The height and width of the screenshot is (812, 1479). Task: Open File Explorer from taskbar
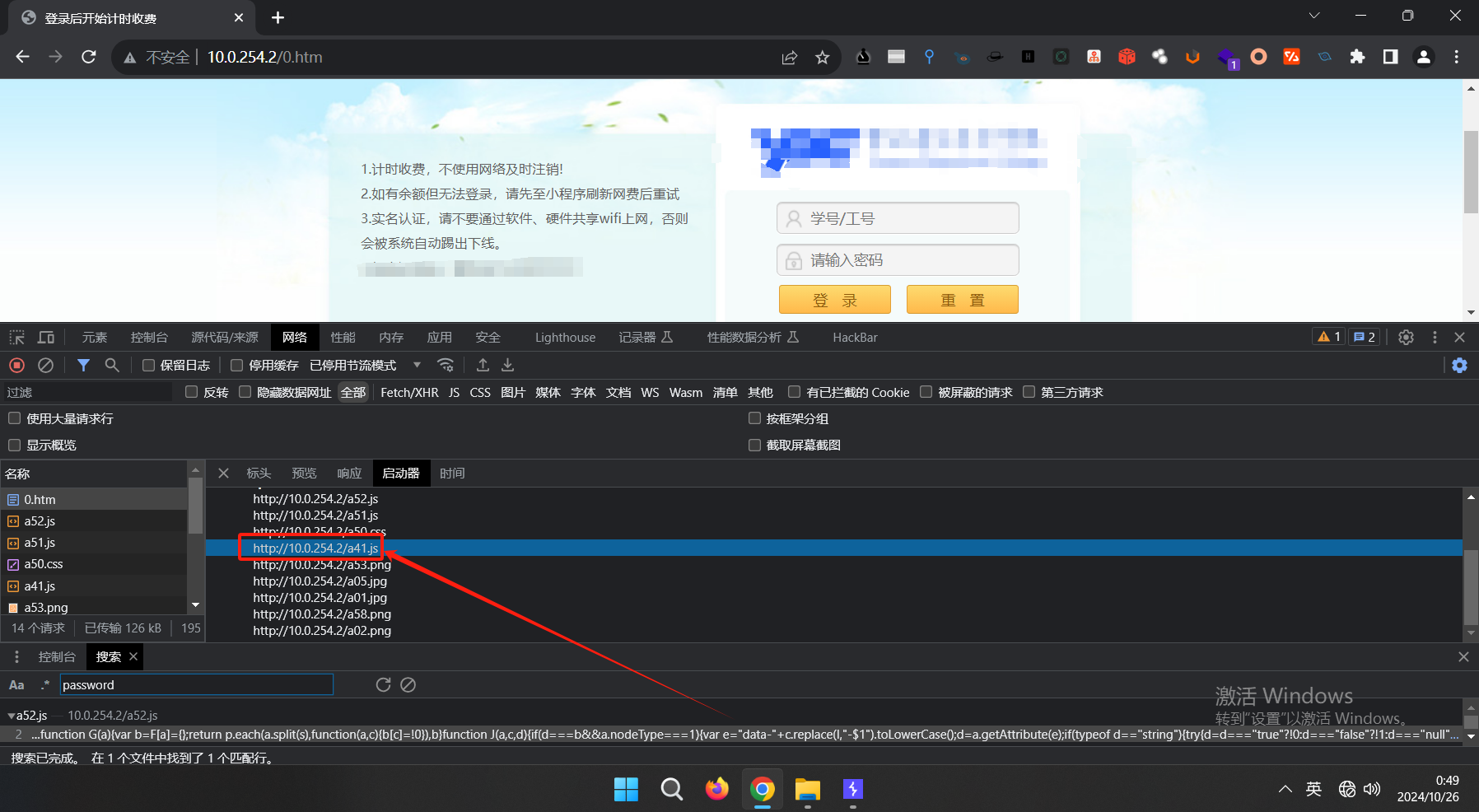pyautogui.click(x=808, y=789)
